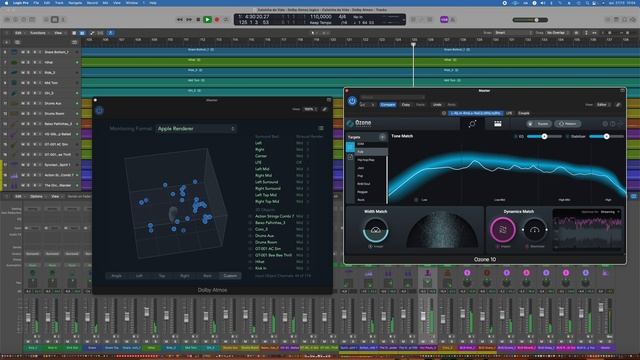Select the Jazz target
640x360 pixels.
tap(361, 168)
